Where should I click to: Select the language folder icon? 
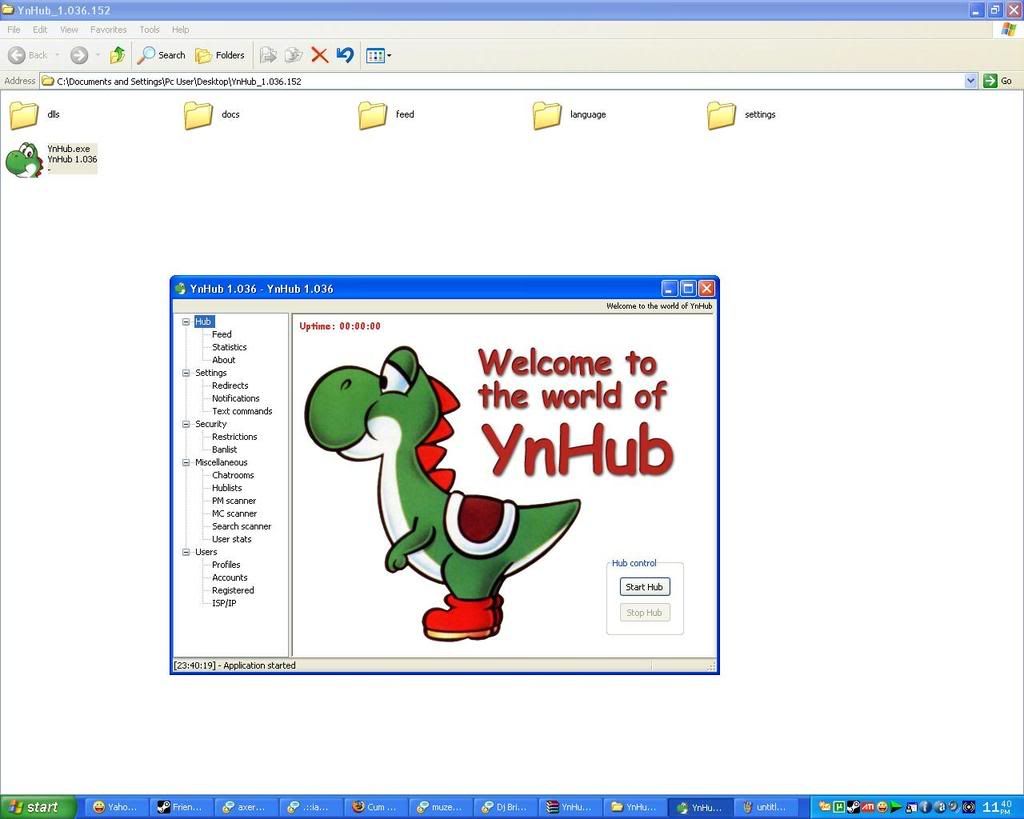tap(547, 115)
